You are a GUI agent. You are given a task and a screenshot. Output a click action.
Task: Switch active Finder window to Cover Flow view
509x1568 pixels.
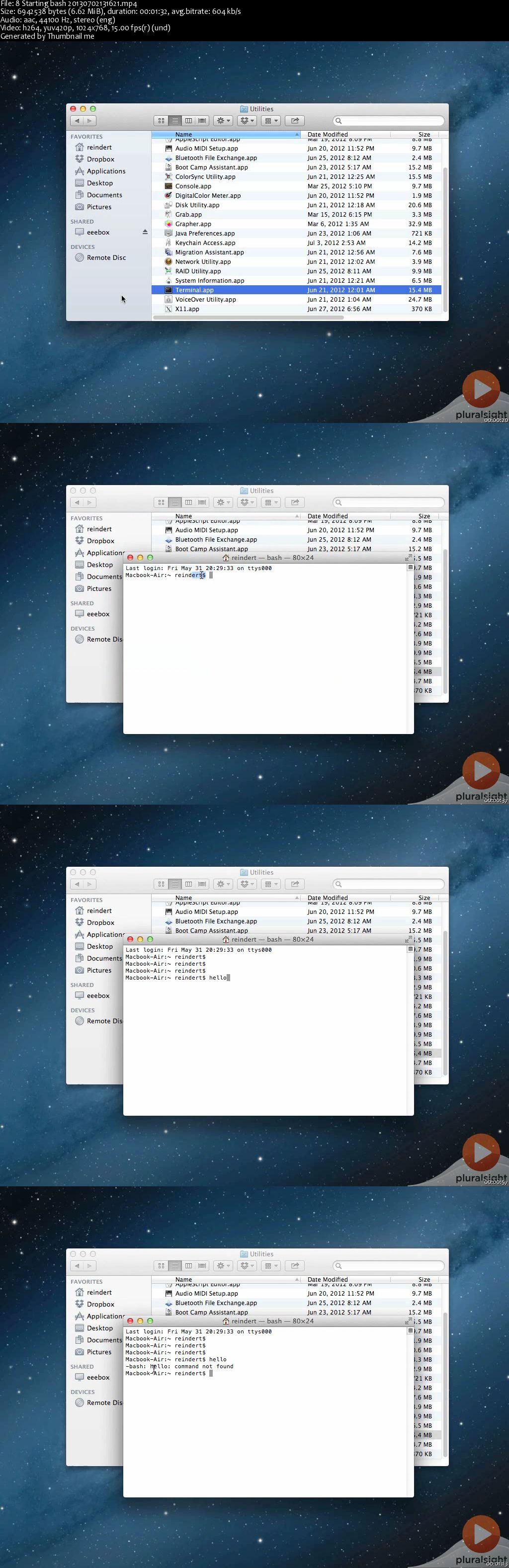tap(202, 121)
